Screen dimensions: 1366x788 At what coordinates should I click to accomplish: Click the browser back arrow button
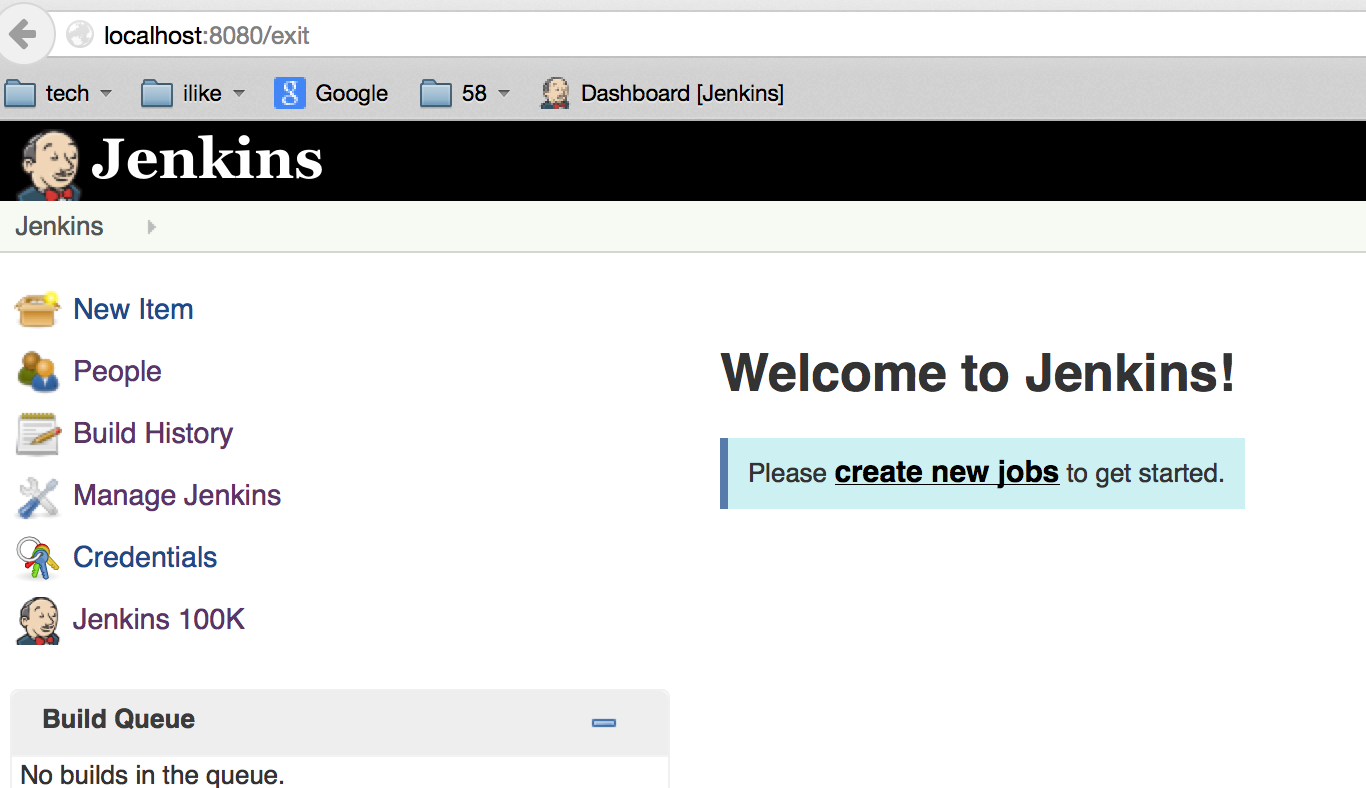[23, 35]
